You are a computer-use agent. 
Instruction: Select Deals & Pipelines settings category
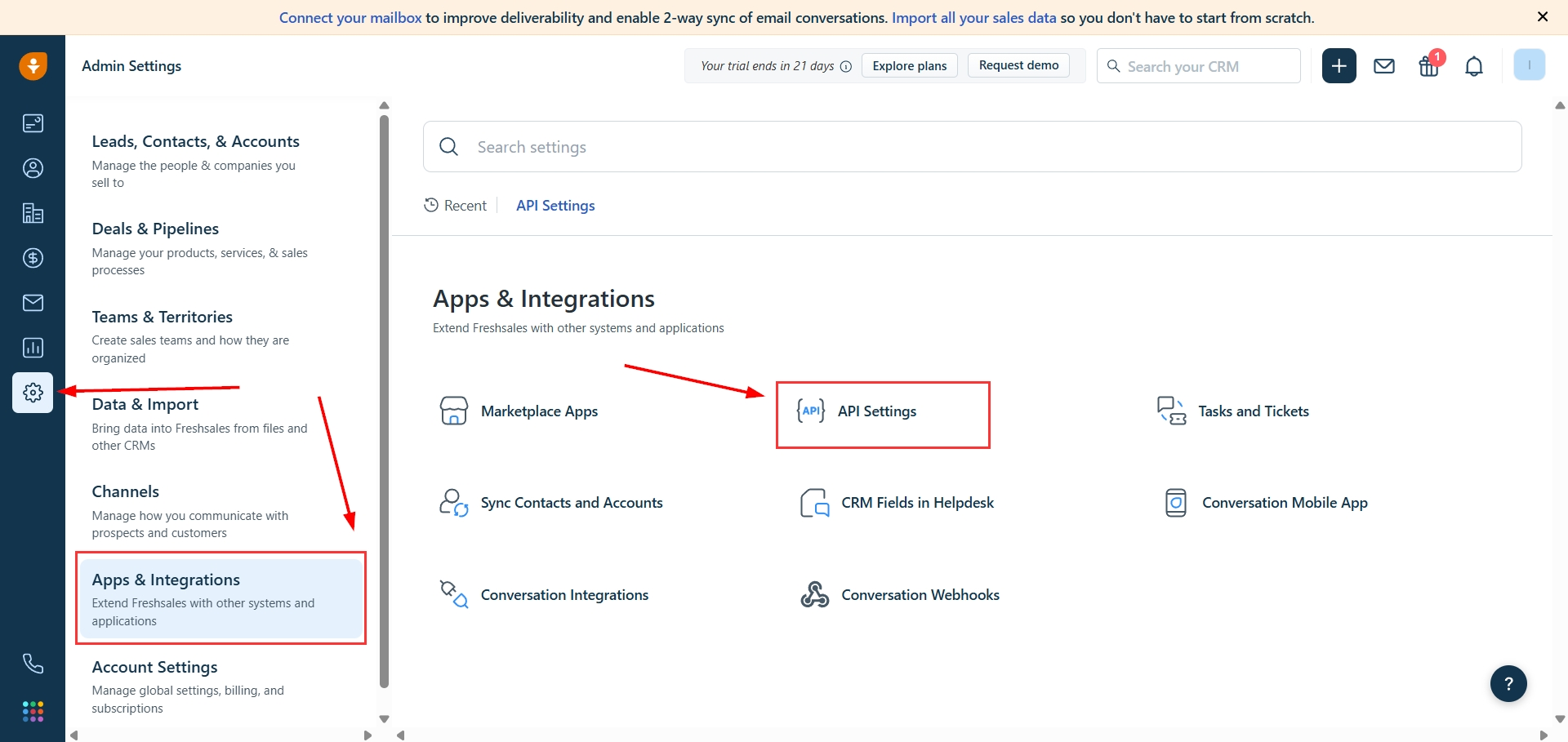(x=155, y=229)
